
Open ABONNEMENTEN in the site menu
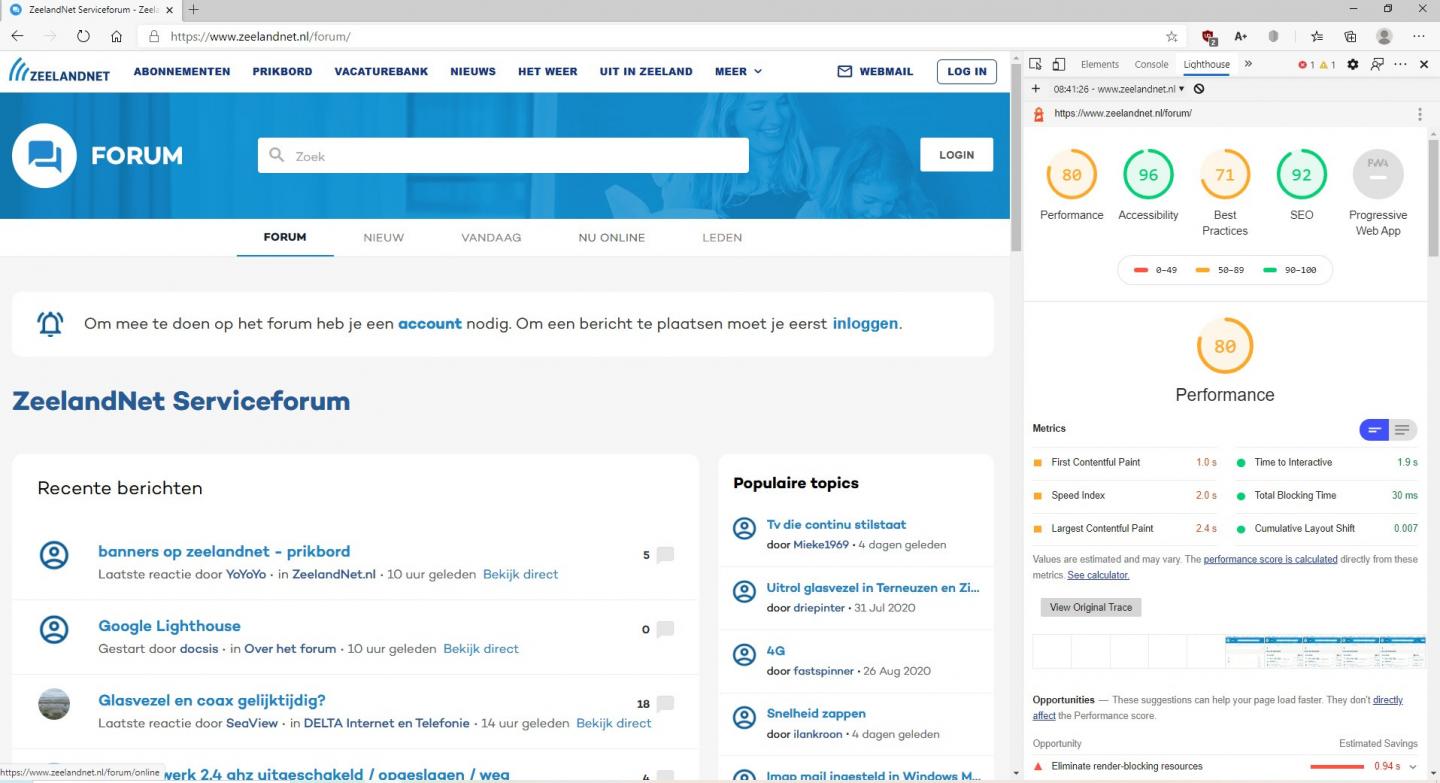(x=182, y=71)
